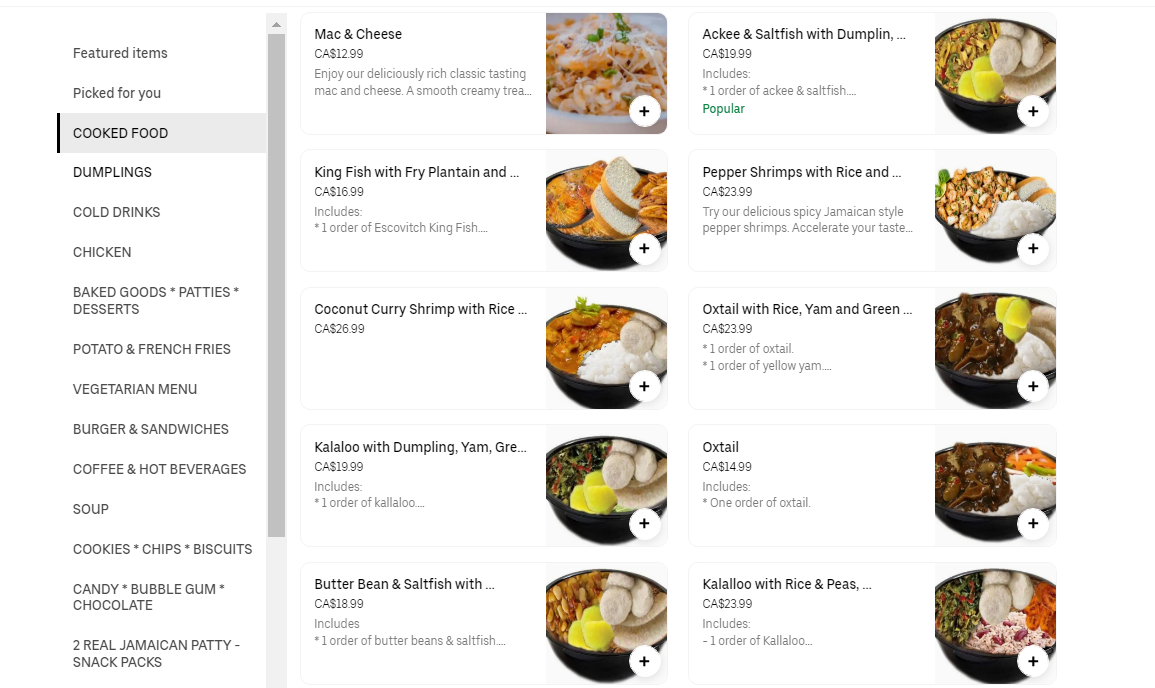Click the category list scrollbar
The image size is (1155, 688).
(x=276, y=280)
